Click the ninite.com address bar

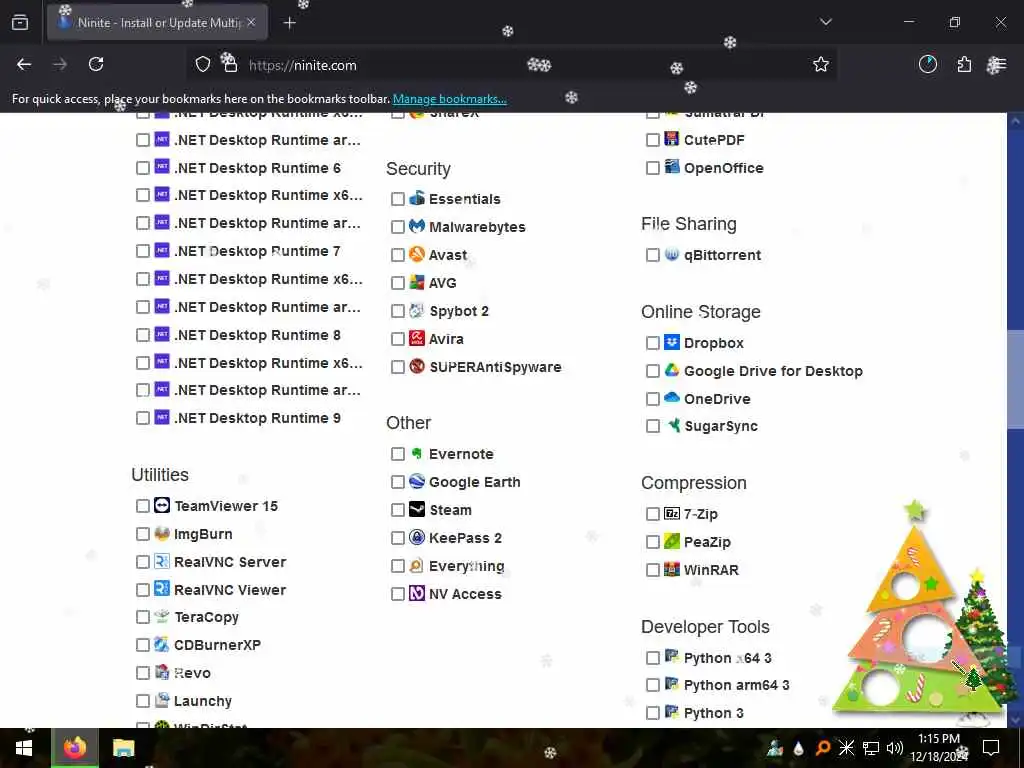point(509,65)
